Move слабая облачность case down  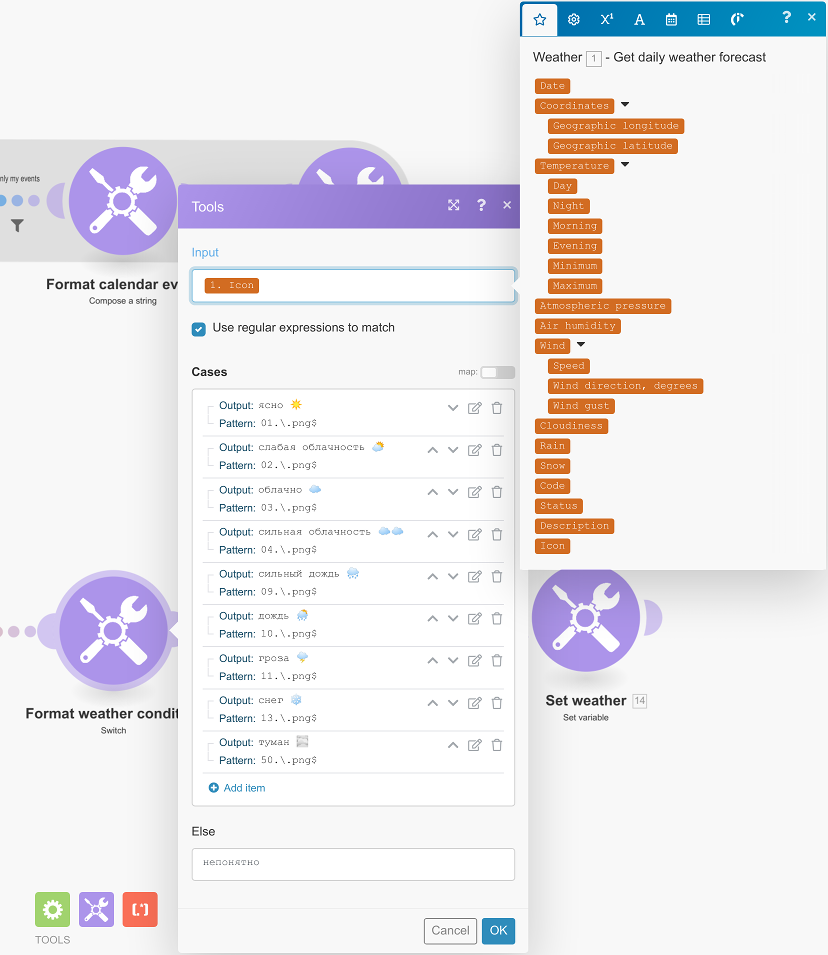(x=453, y=450)
